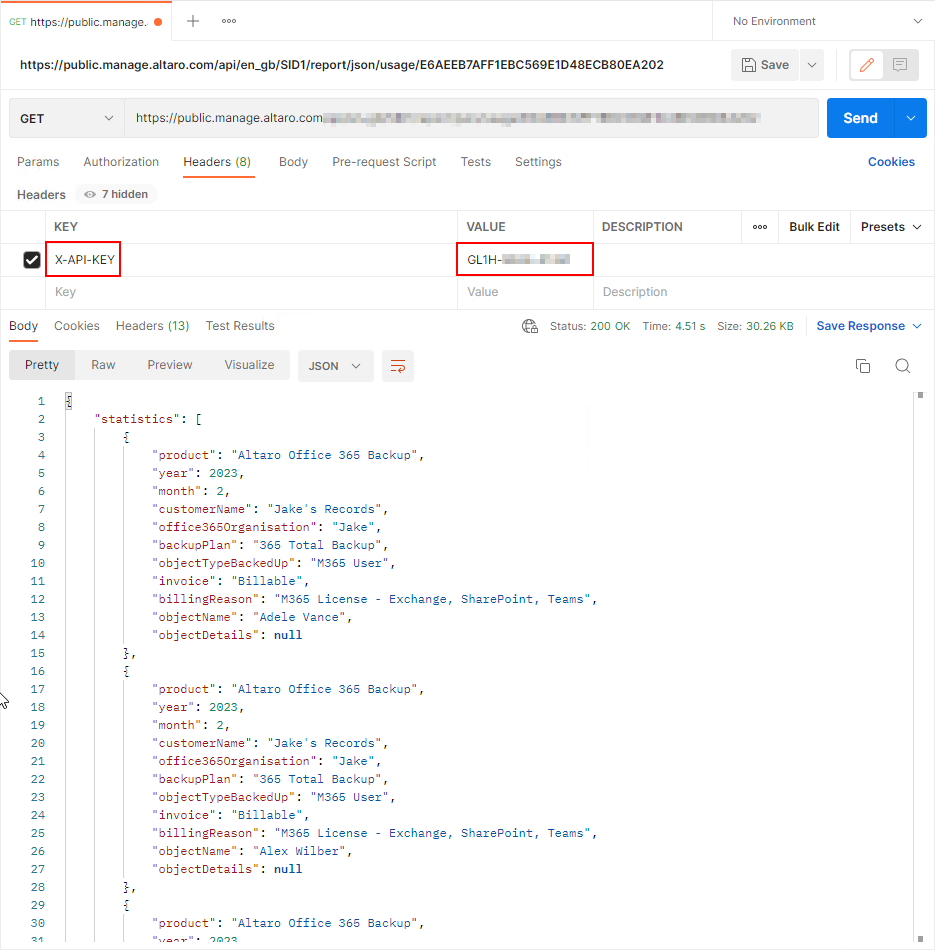Screen dimensions: 935x950
Task: Click Bulk Edit for headers
Action: (x=814, y=227)
